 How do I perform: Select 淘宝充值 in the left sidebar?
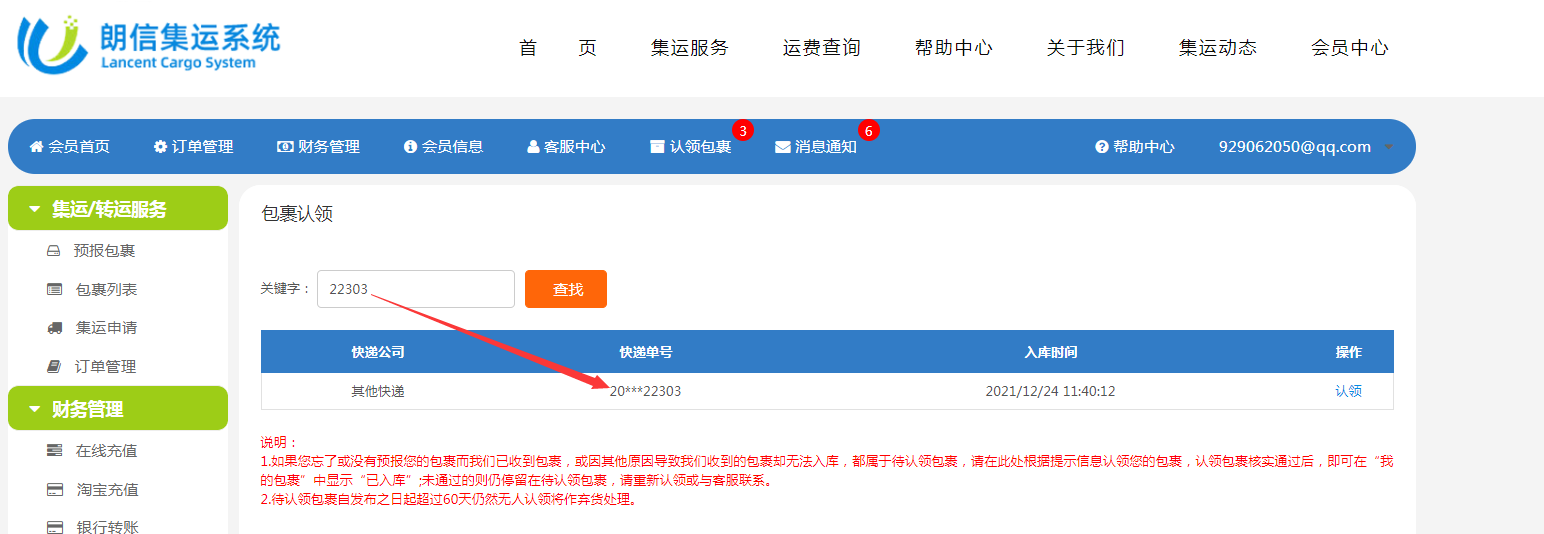(107, 490)
